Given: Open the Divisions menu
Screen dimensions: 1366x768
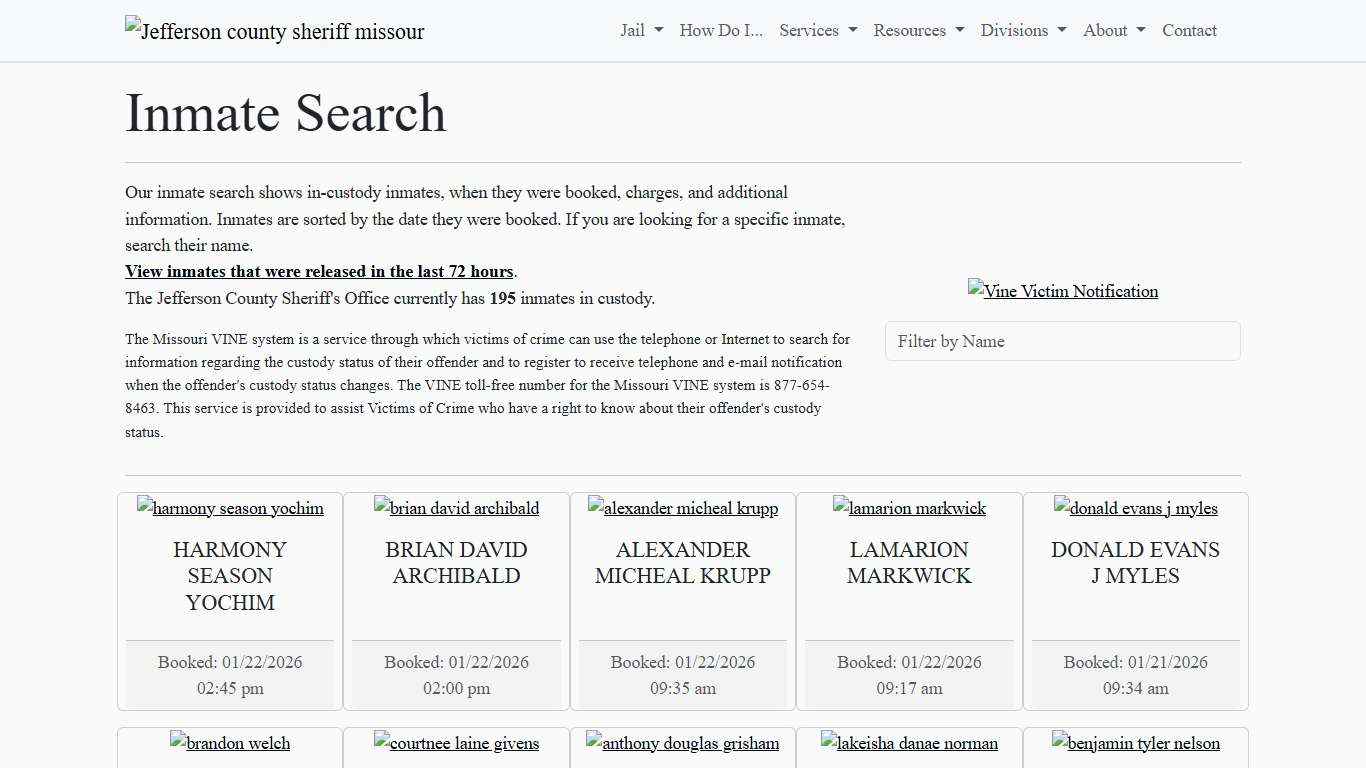Looking at the screenshot, I should tap(1022, 31).
